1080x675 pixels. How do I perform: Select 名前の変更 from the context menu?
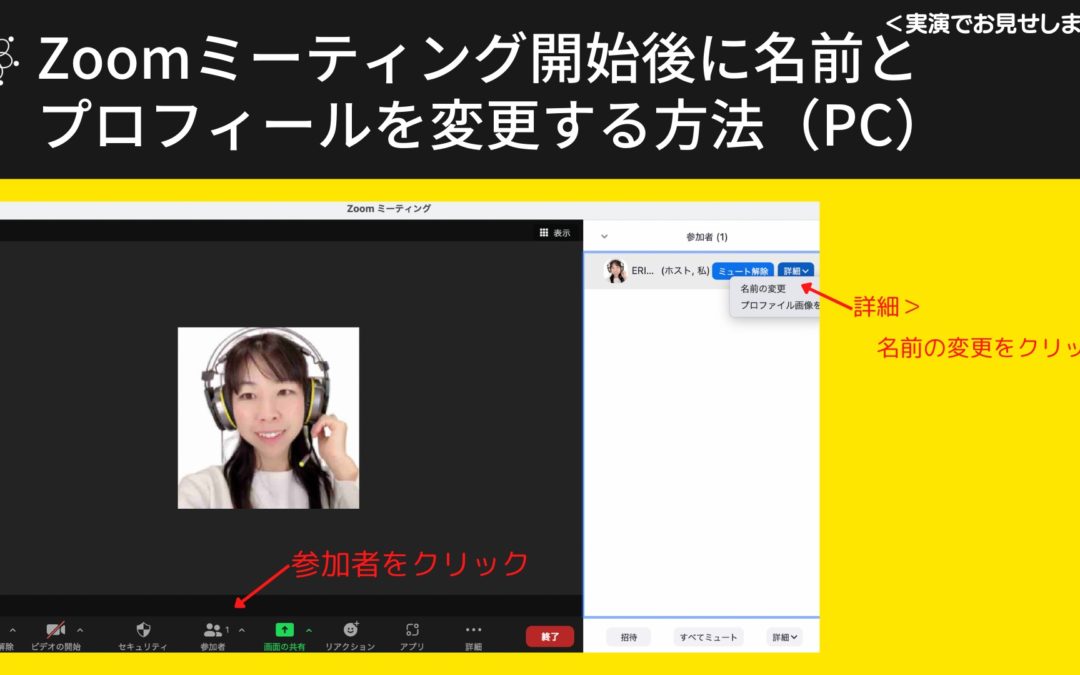tap(763, 289)
